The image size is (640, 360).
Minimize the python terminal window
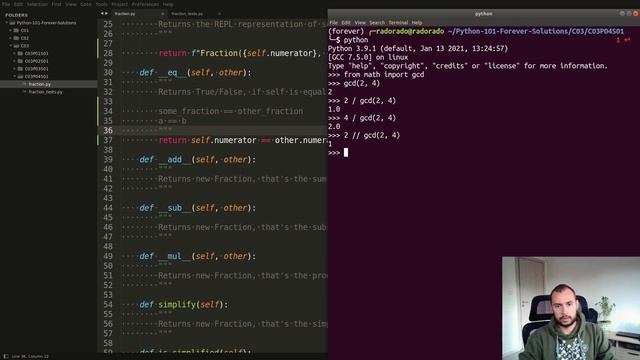pos(622,13)
